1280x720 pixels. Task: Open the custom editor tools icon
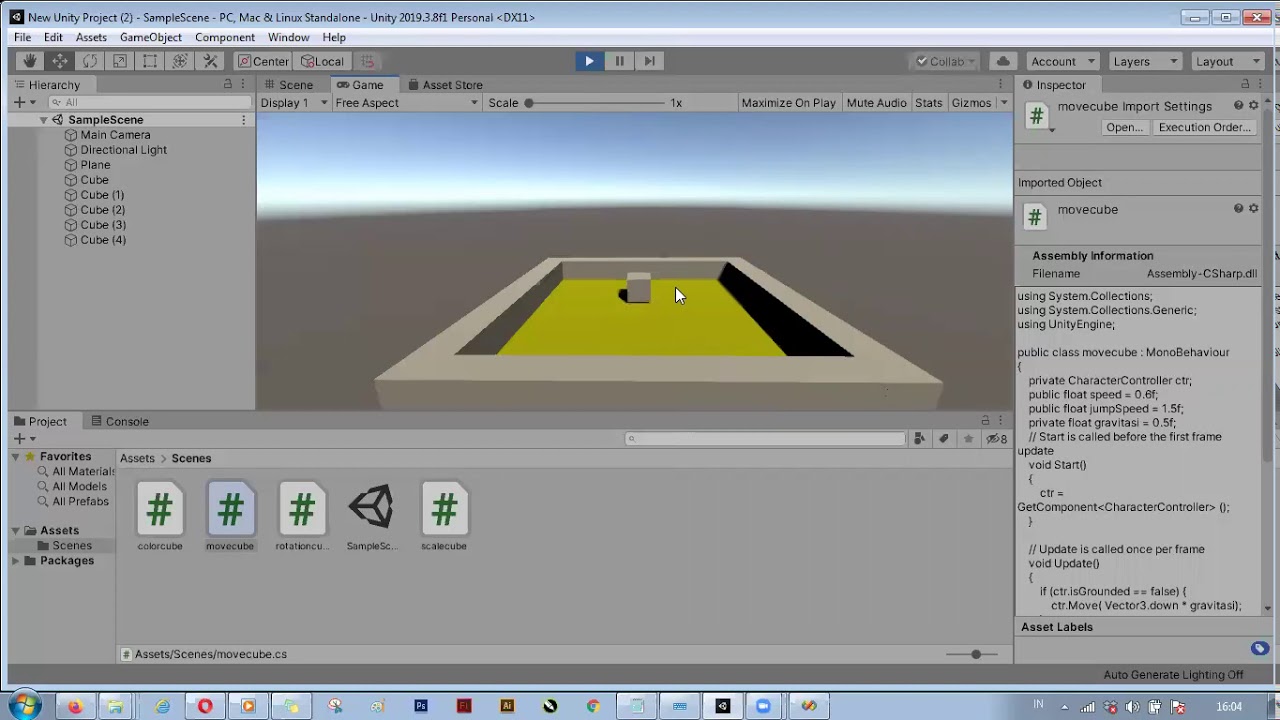pyautogui.click(x=211, y=61)
